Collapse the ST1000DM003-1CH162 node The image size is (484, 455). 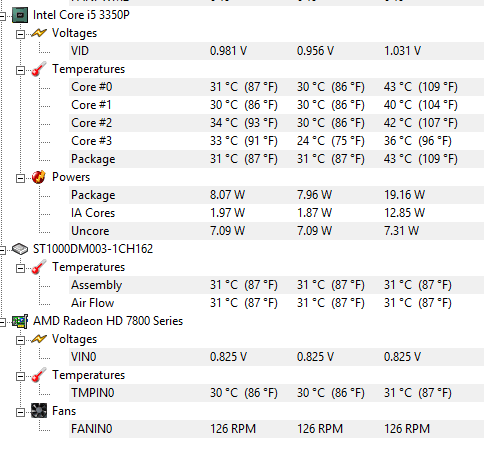pyautogui.click(x=2, y=250)
